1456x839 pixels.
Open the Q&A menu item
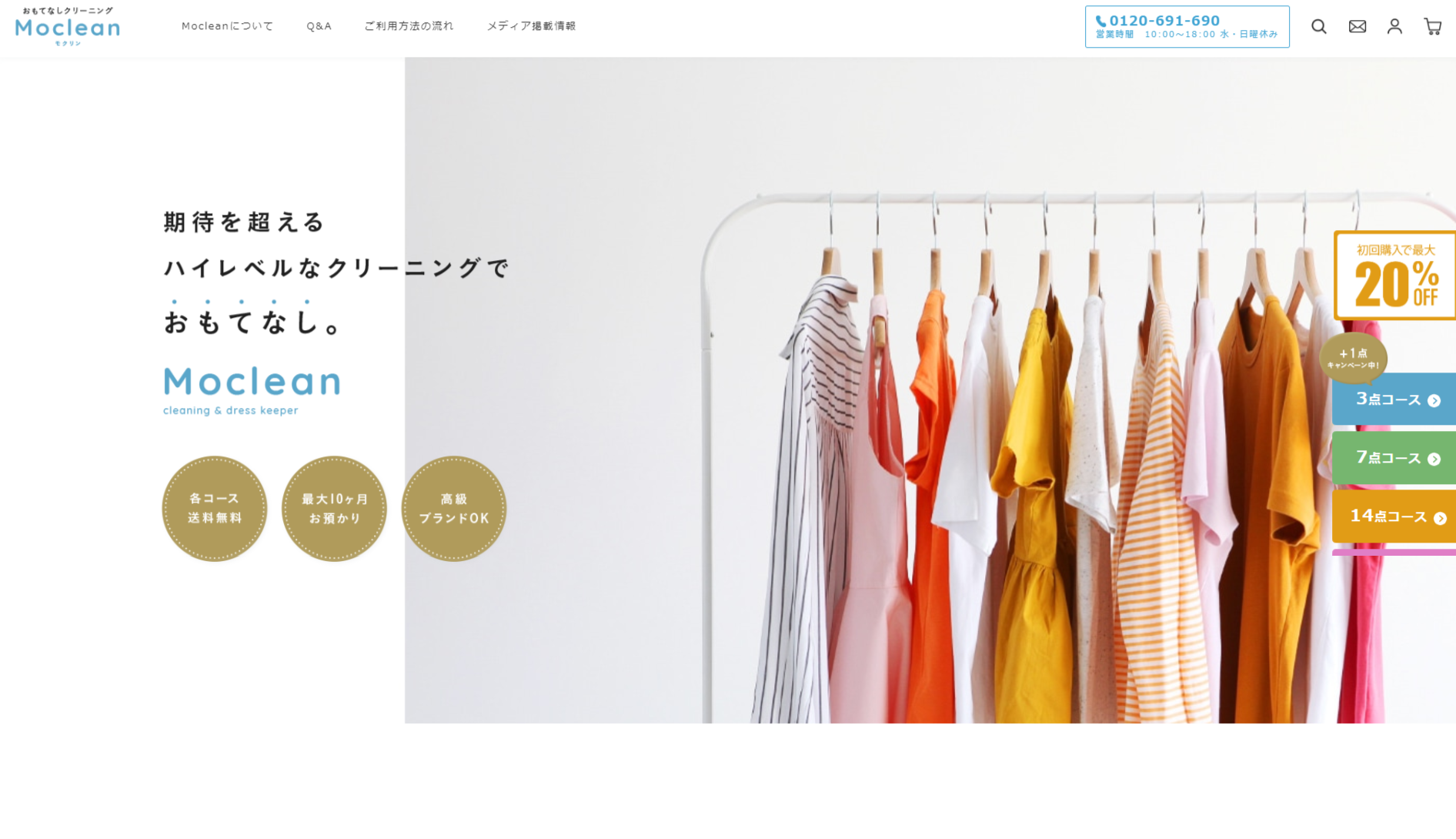pyautogui.click(x=319, y=26)
